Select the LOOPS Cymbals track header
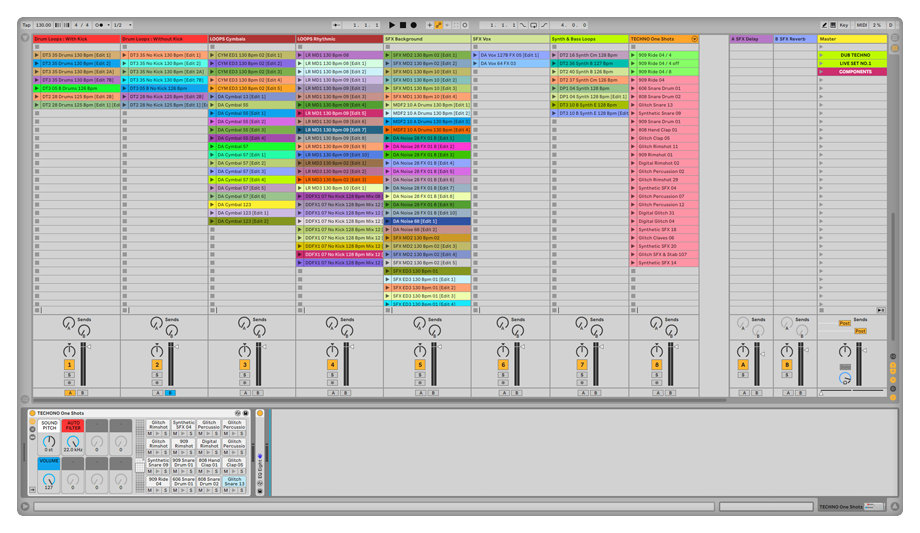 point(252,39)
